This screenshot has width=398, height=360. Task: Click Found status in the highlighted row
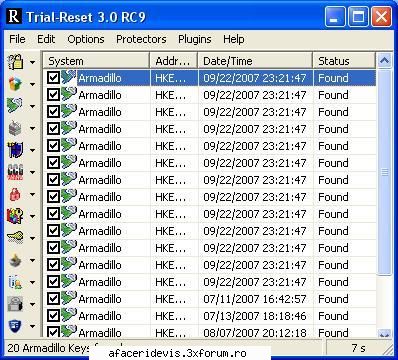pos(333,78)
